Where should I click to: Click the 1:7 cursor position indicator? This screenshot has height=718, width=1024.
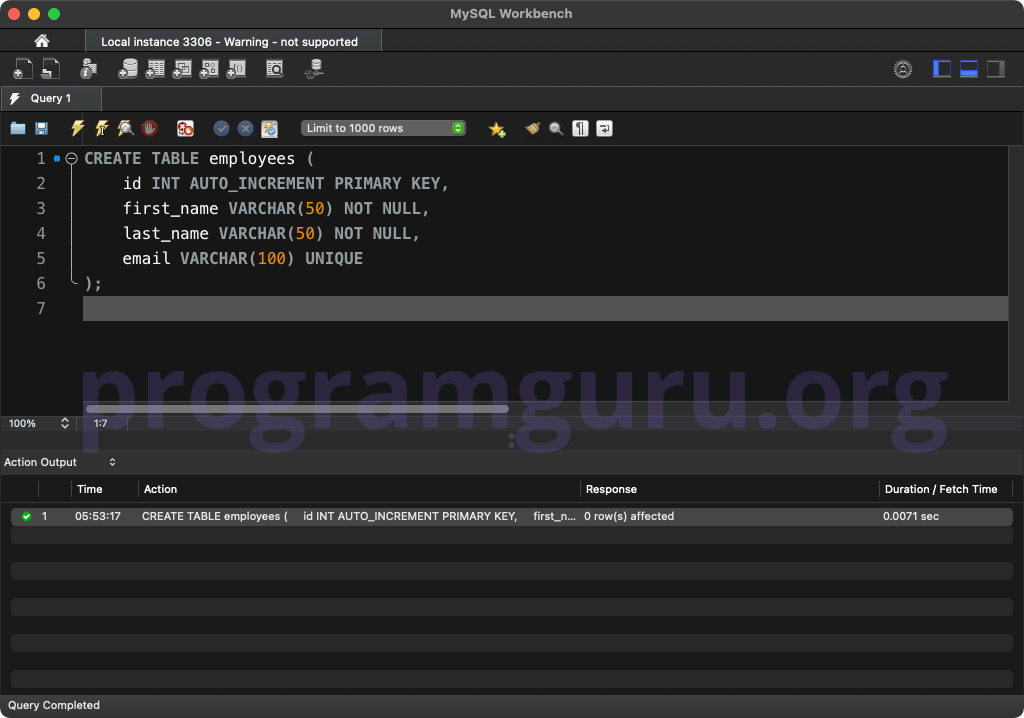101,423
